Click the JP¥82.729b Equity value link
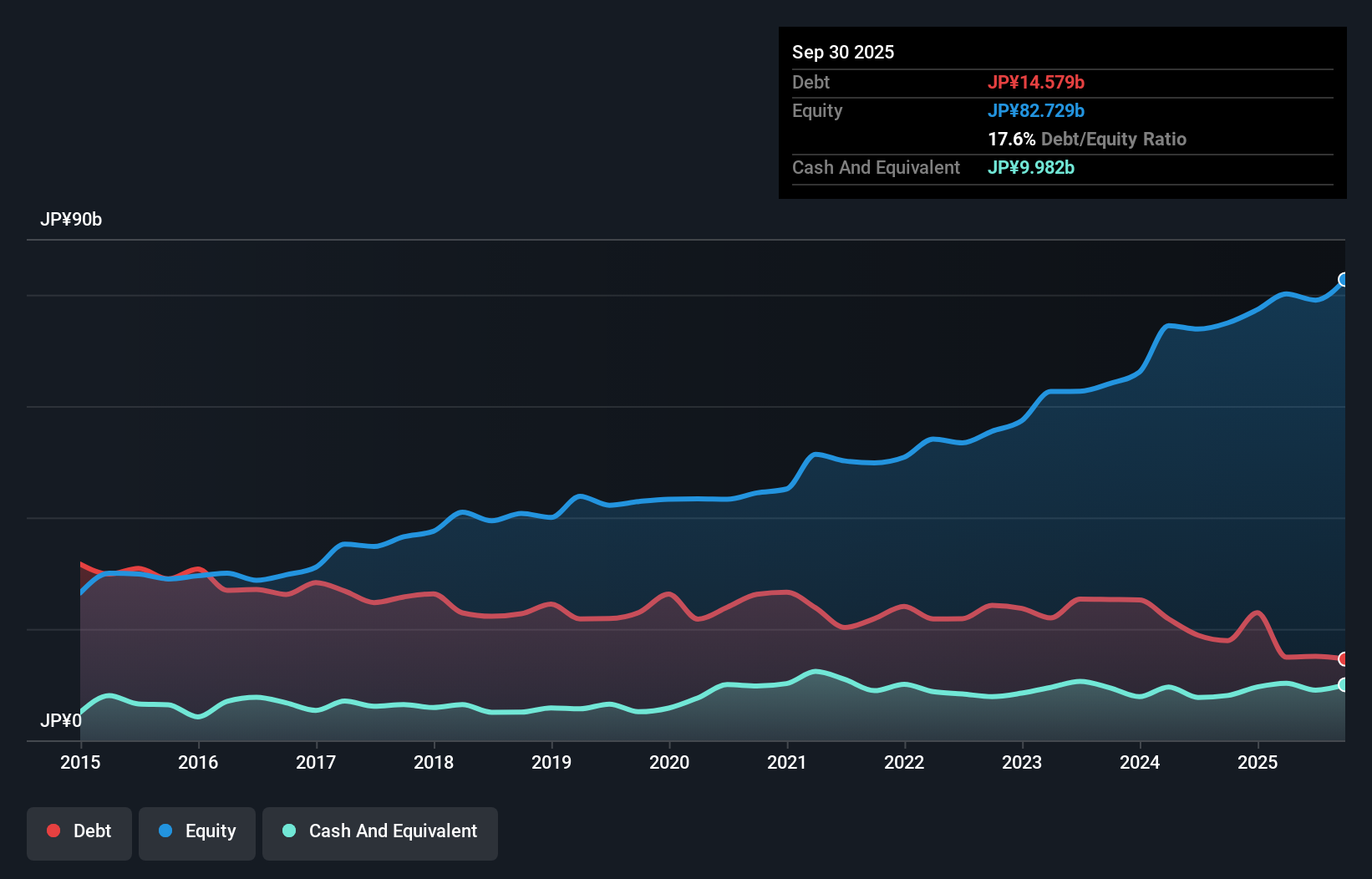 (x=1036, y=110)
